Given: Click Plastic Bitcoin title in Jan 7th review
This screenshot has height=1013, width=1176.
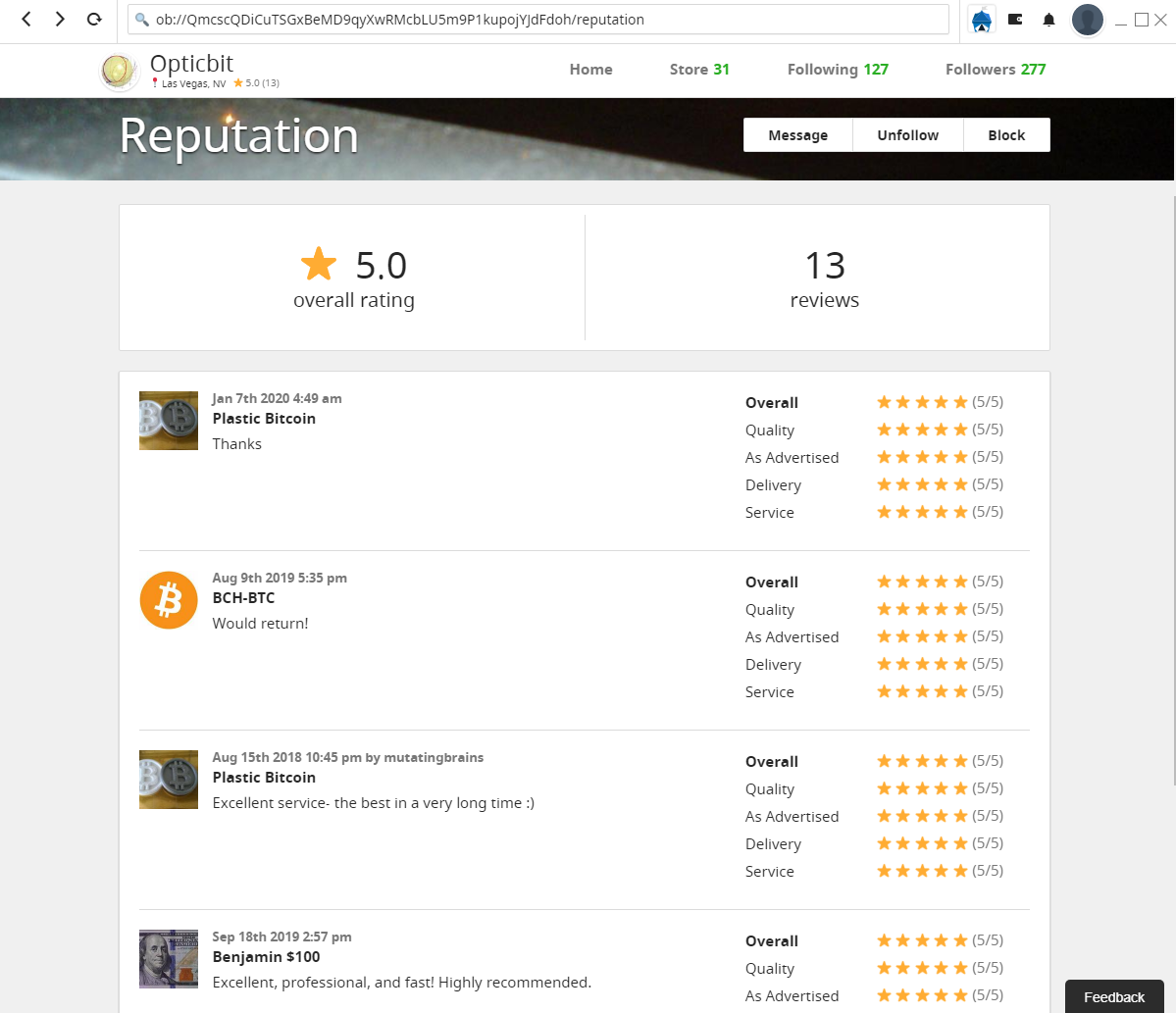Looking at the screenshot, I should [x=264, y=419].
